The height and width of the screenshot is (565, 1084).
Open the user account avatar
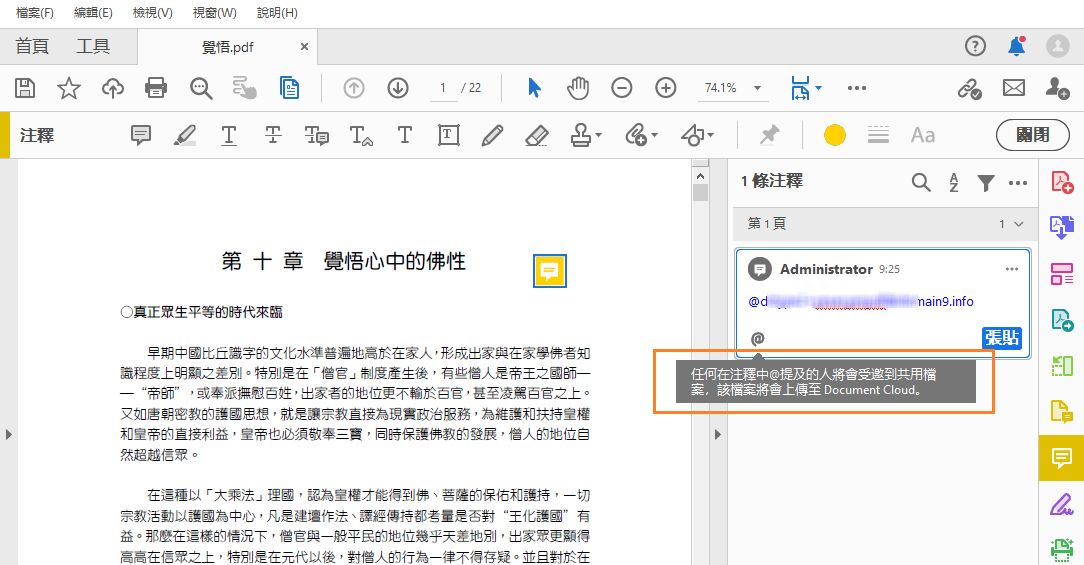(x=1058, y=46)
